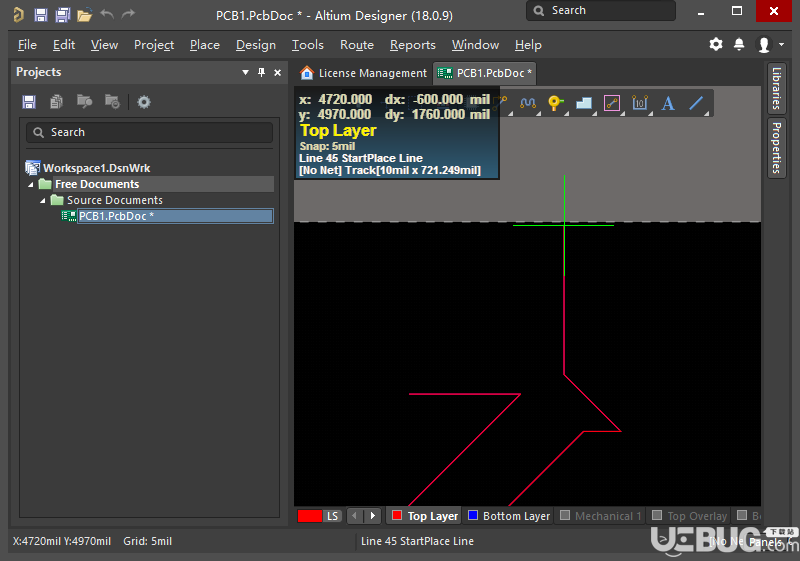Open the Libraries side panel
This screenshot has height=561, width=800.
coord(777,88)
